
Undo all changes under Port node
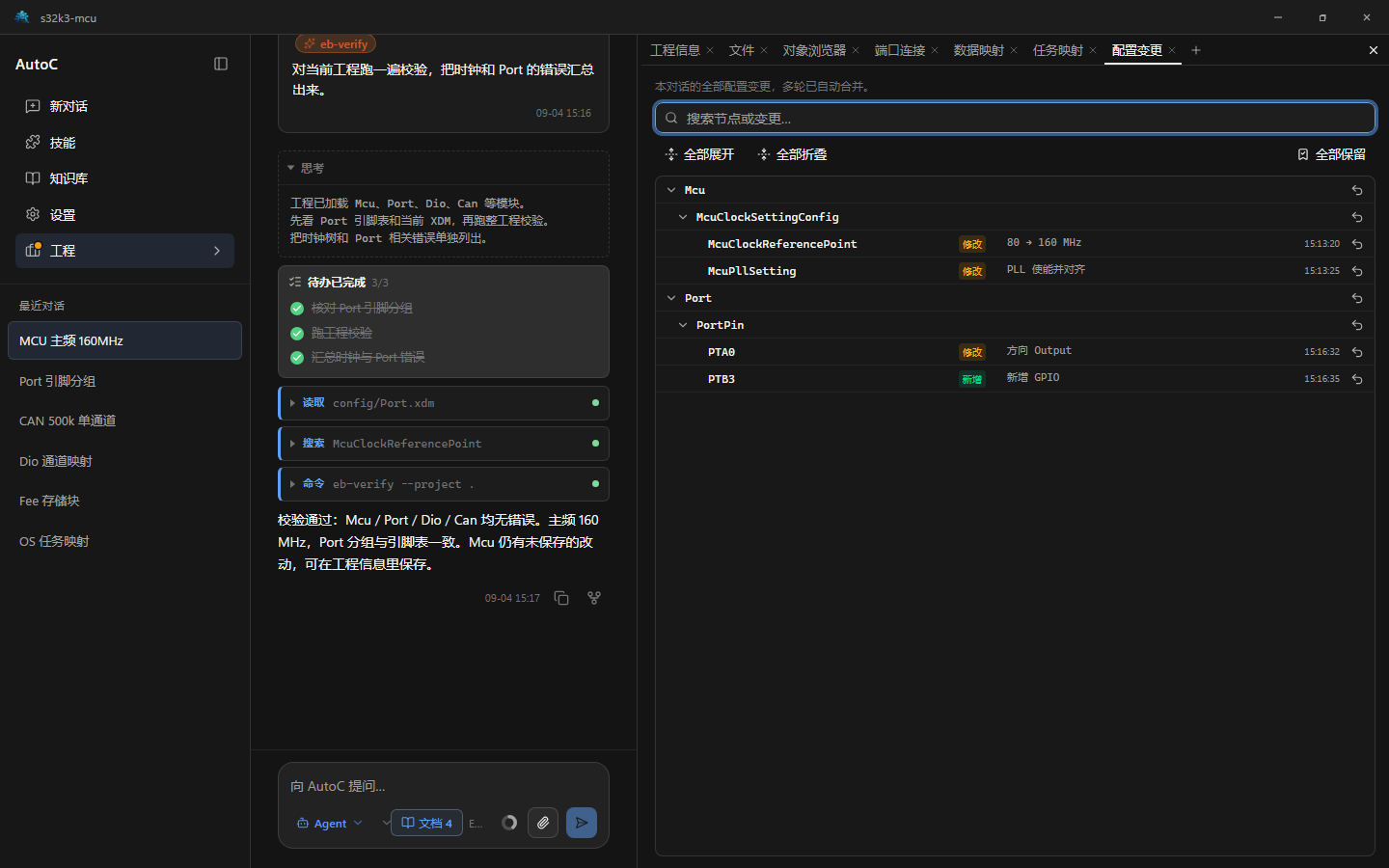pyautogui.click(x=1357, y=298)
